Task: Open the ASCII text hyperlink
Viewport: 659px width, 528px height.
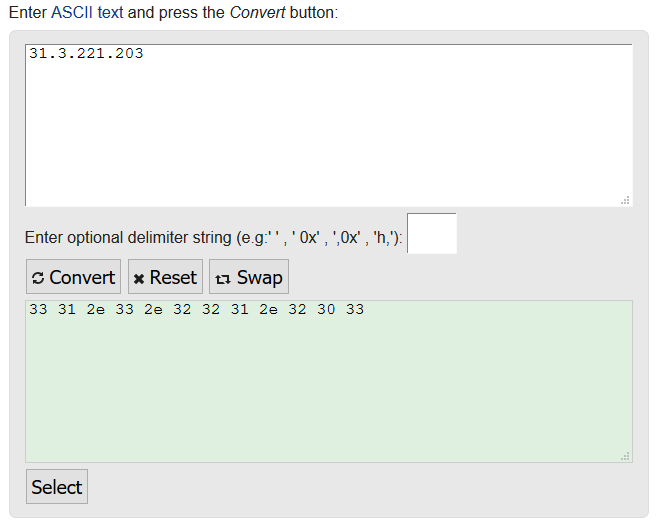Action: click(x=87, y=14)
